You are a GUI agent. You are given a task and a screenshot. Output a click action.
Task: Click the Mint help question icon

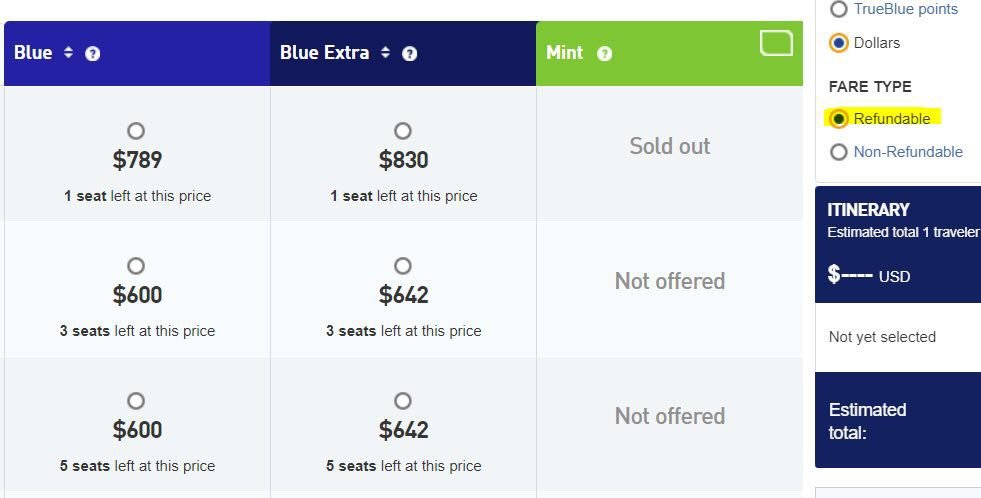pos(604,54)
